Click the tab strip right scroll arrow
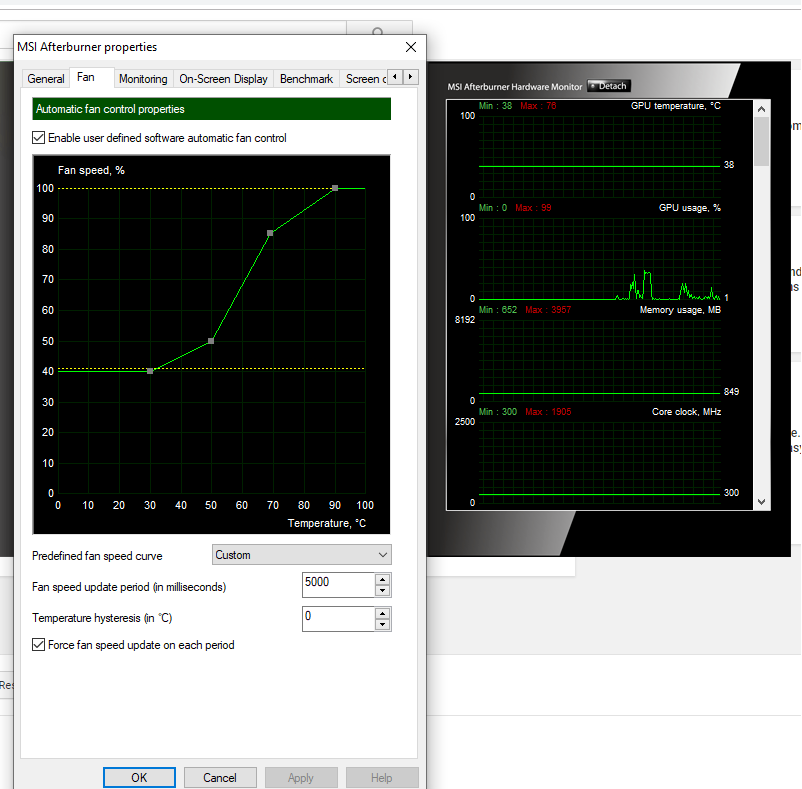The height and width of the screenshot is (789, 802). point(411,77)
